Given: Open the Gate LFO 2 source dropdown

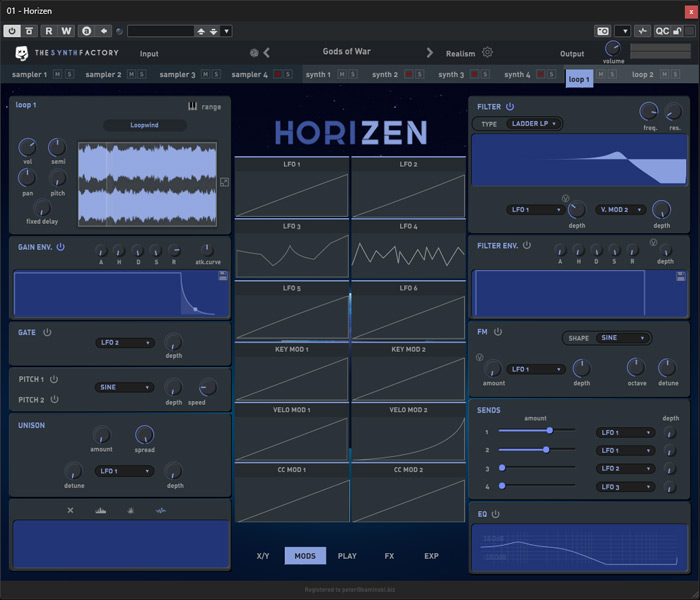Looking at the screenshot, I should 125,342.
